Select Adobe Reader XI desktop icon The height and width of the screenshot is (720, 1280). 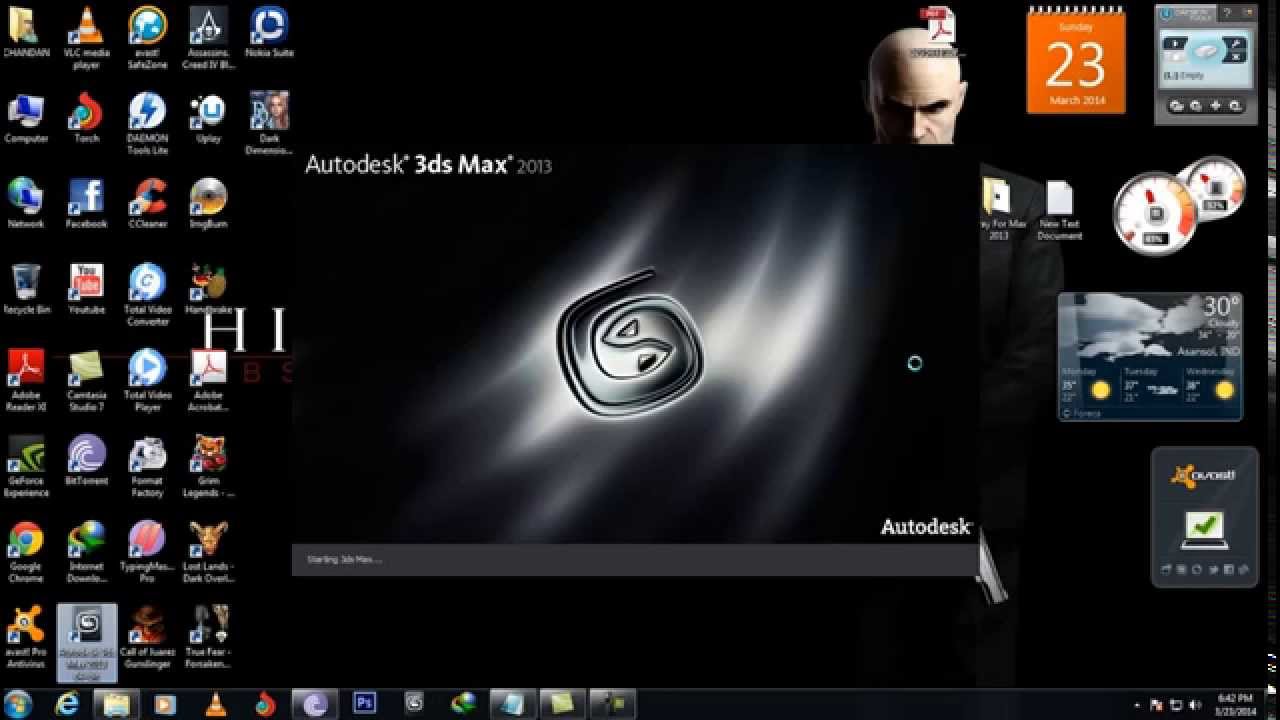[26, 380]
